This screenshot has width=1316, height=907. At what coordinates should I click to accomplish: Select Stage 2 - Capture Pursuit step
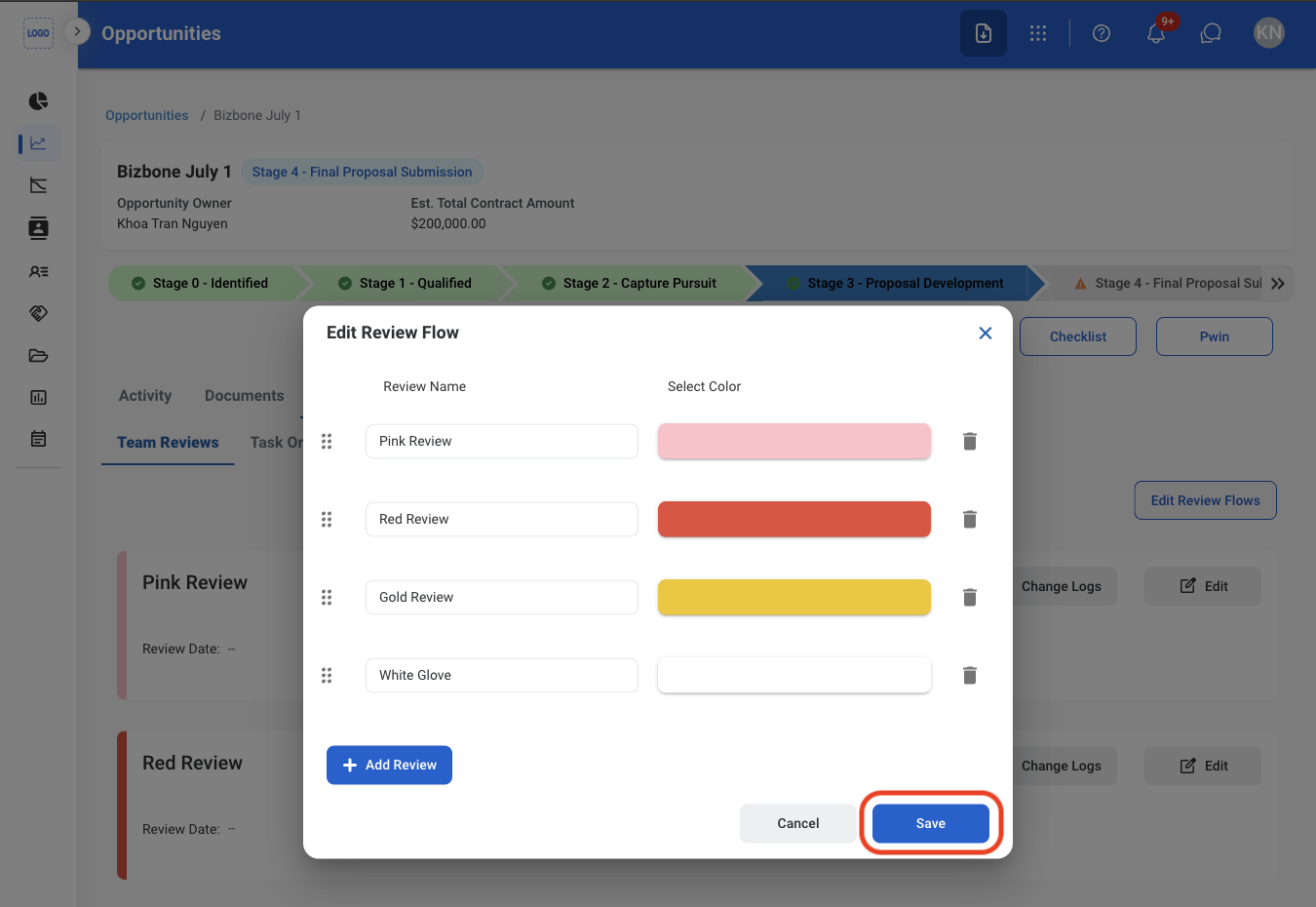[x=630, y=283]
